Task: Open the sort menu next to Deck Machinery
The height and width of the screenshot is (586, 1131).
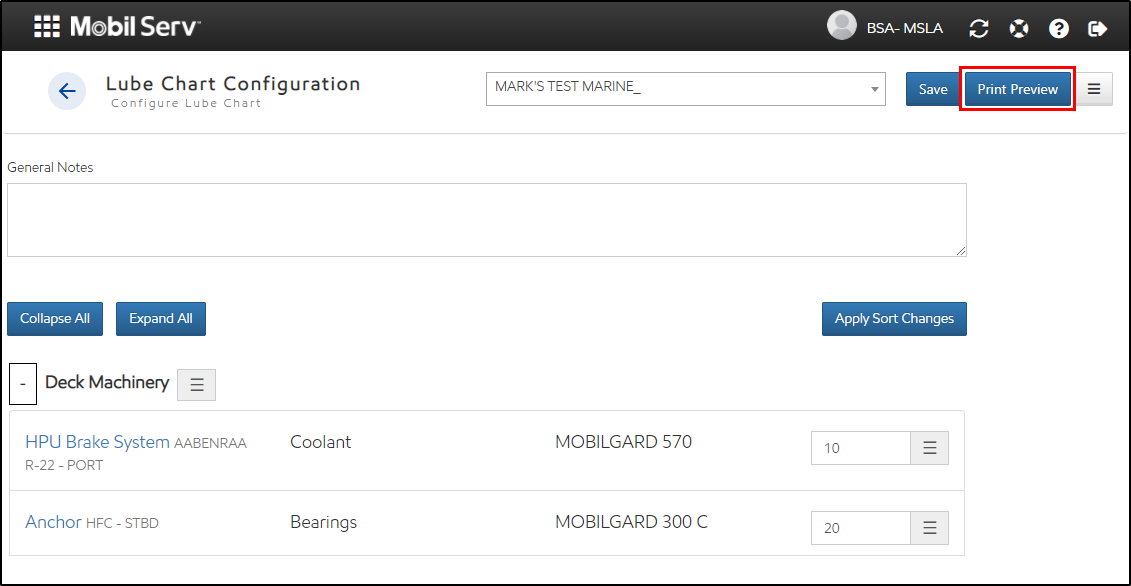Action: tap(196, 384)
